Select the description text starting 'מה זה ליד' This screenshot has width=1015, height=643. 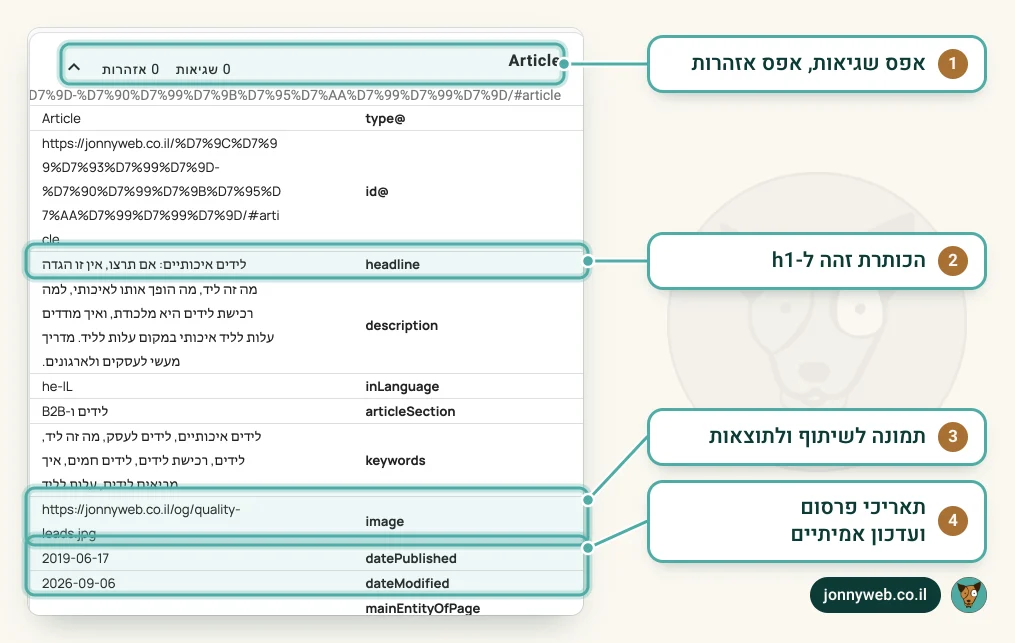point(158,325)
